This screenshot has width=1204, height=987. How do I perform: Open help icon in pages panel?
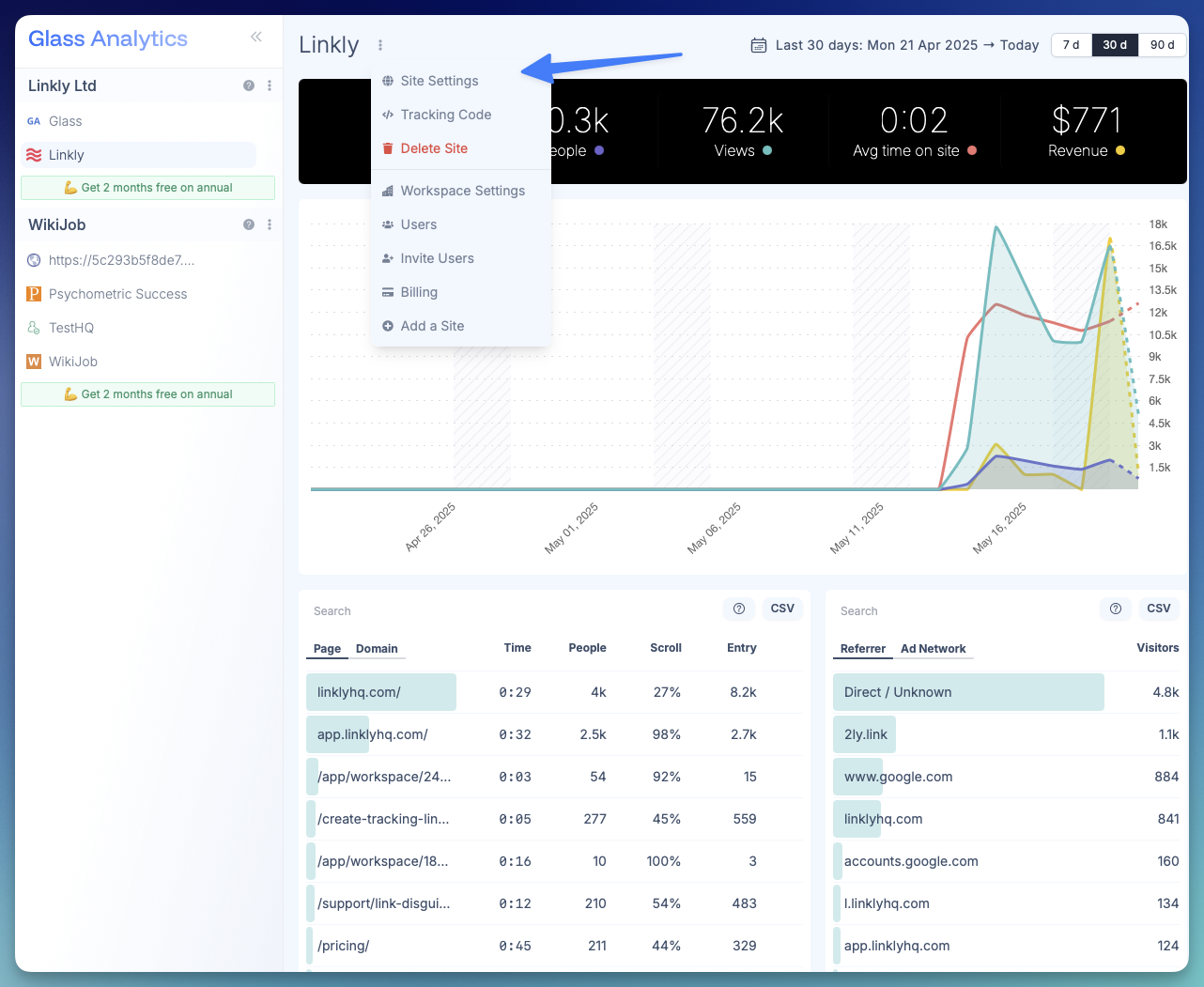739,609
